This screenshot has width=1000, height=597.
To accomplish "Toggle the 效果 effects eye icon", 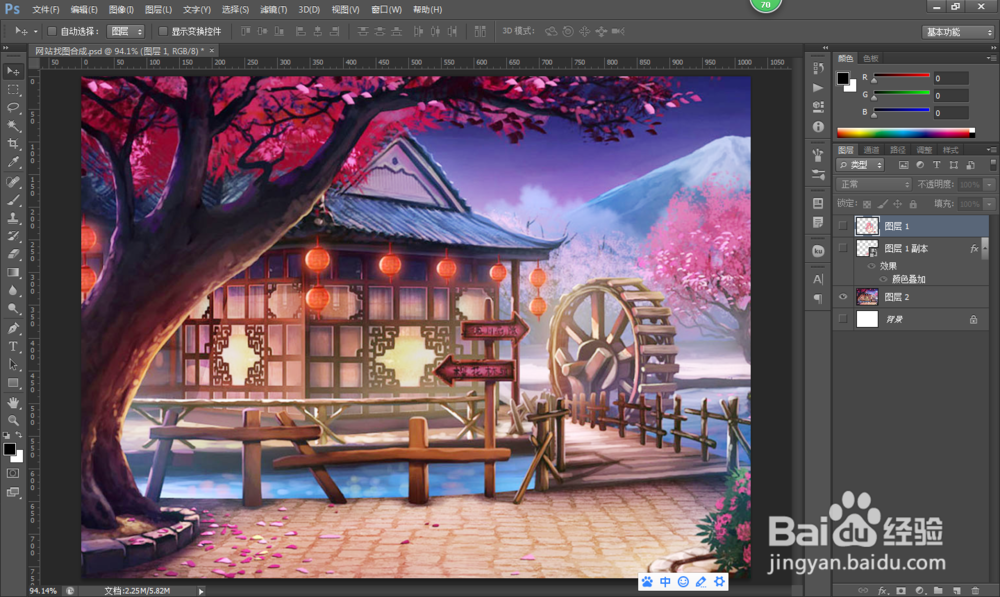I will coord(871,266).
